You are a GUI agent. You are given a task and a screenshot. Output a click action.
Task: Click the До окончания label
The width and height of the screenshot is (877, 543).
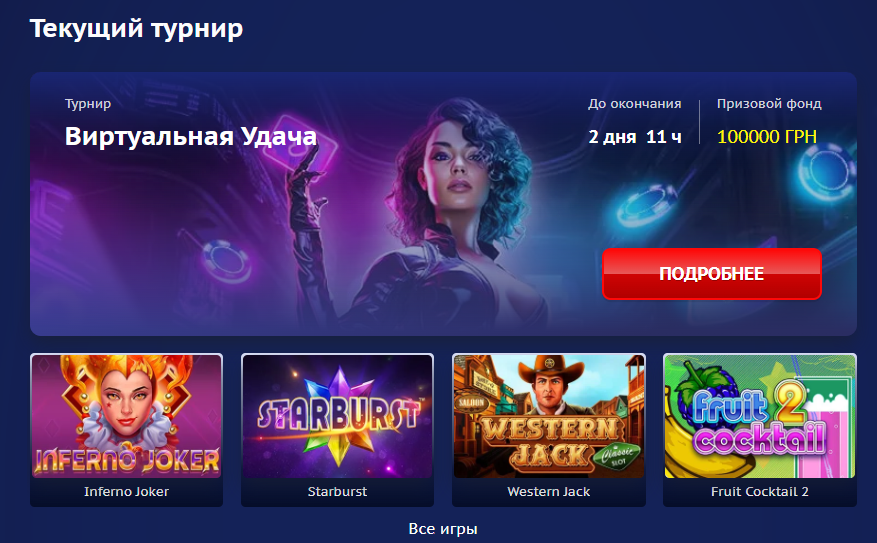click(635, 103)
